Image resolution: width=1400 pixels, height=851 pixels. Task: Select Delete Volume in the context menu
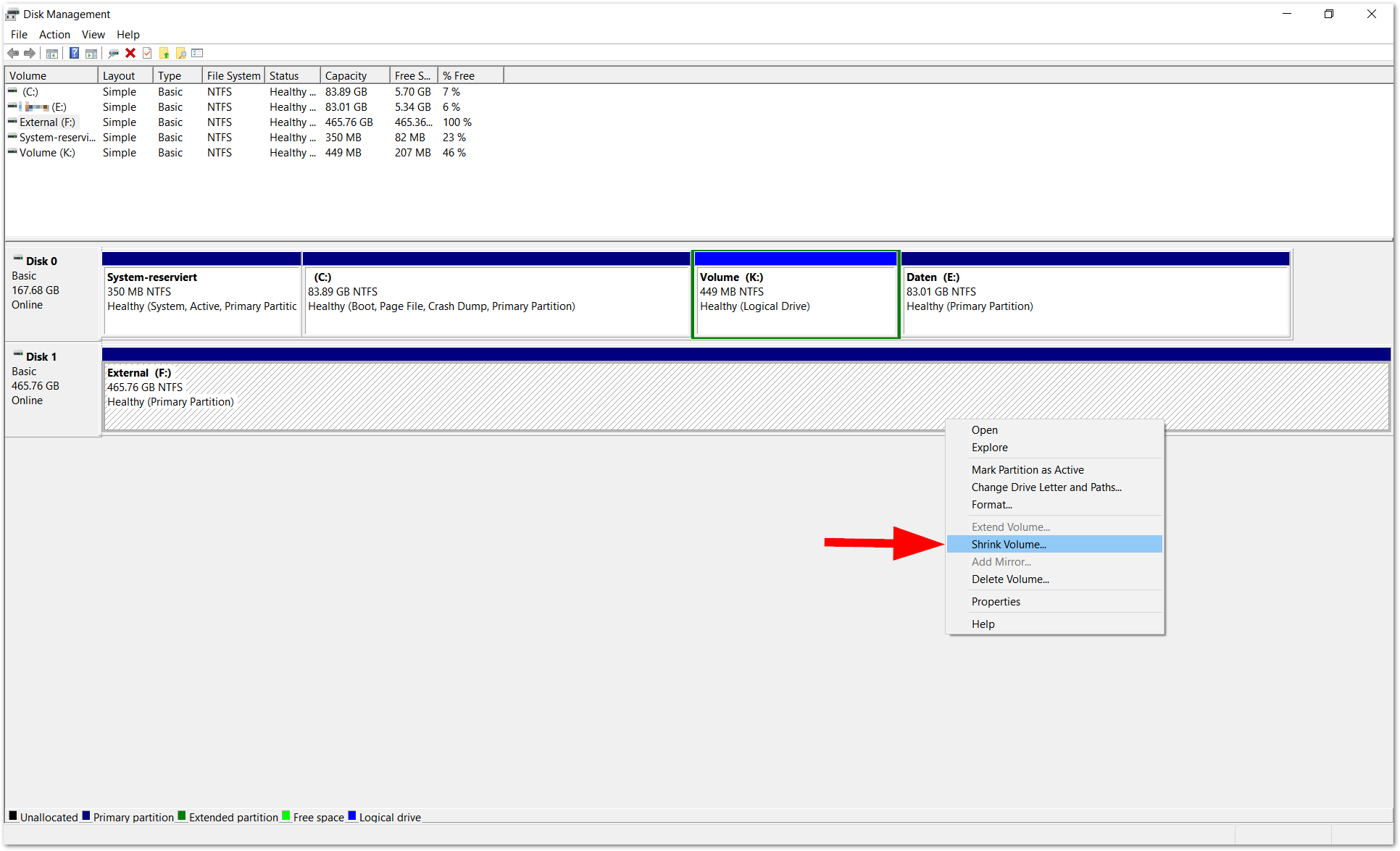(1010, 579)
